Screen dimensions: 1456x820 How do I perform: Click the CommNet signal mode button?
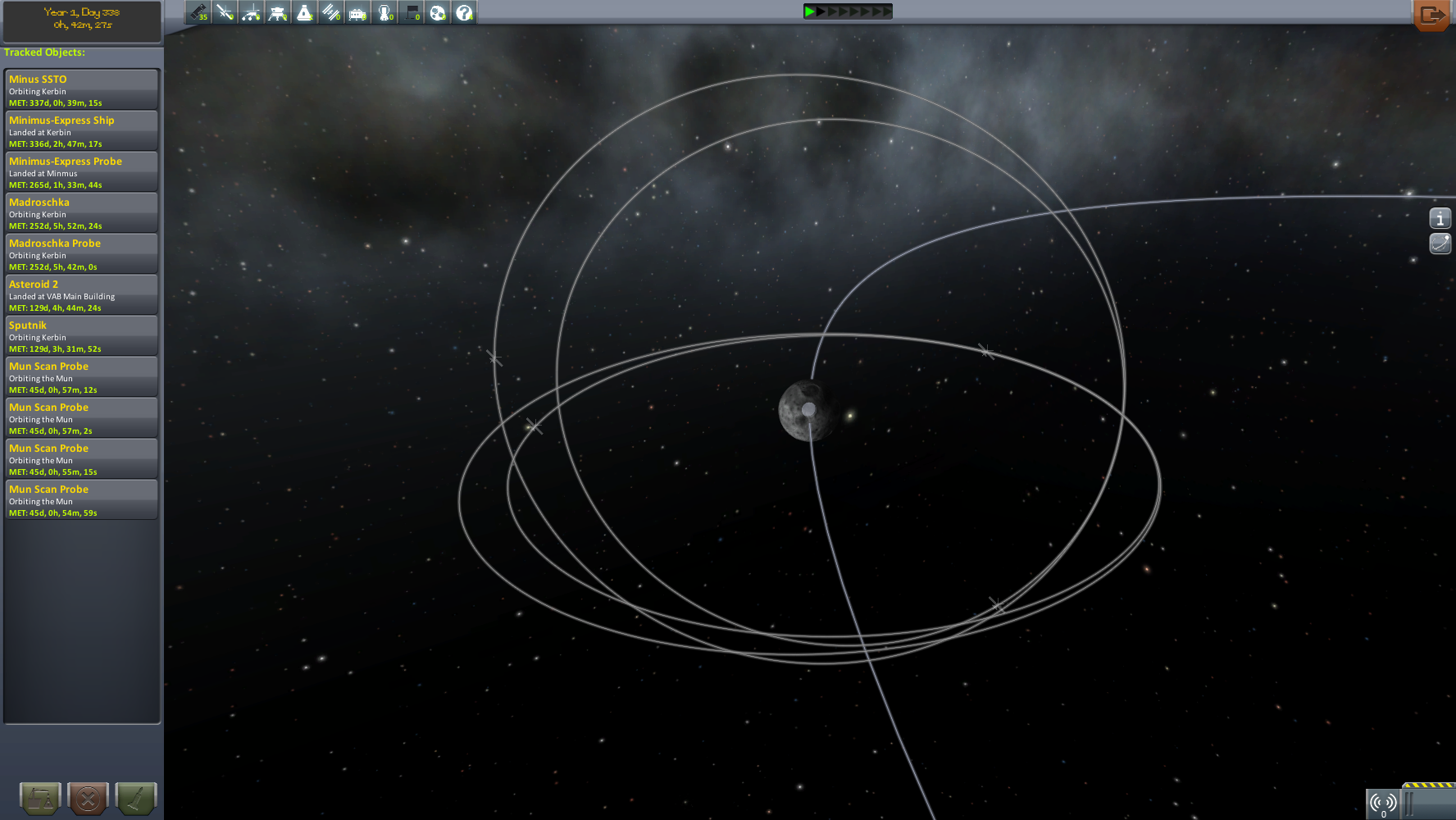[1383, 804]
